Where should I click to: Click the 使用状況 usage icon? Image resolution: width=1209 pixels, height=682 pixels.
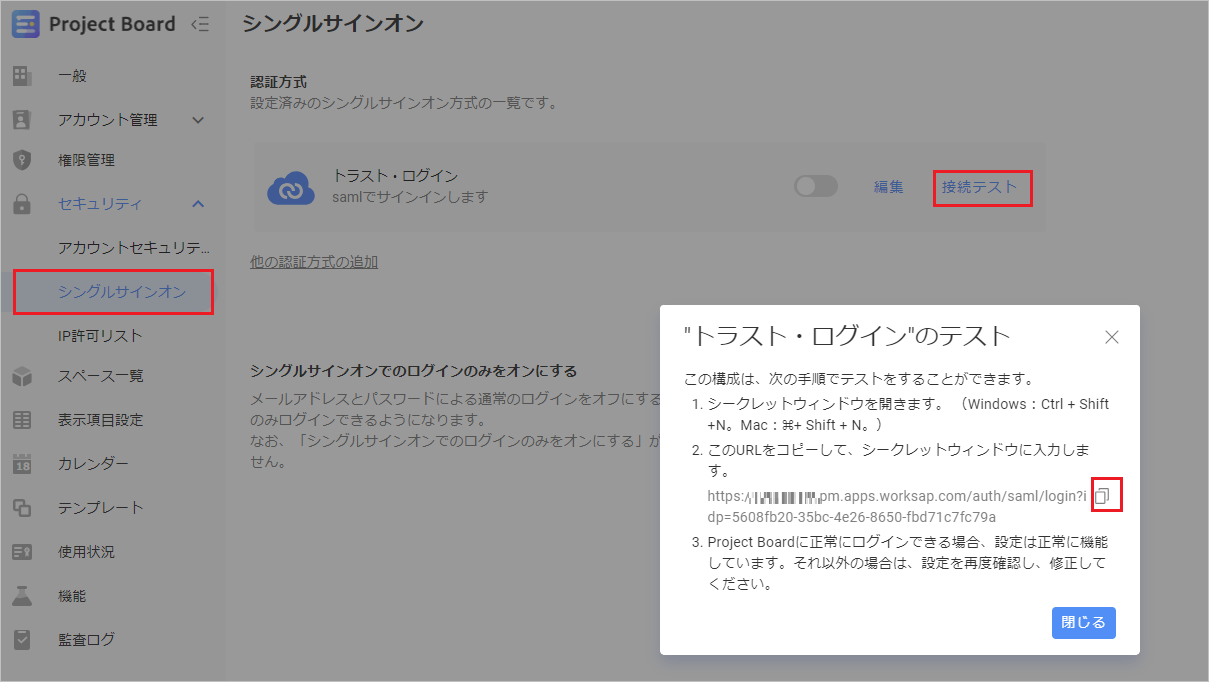coord(22,552)
